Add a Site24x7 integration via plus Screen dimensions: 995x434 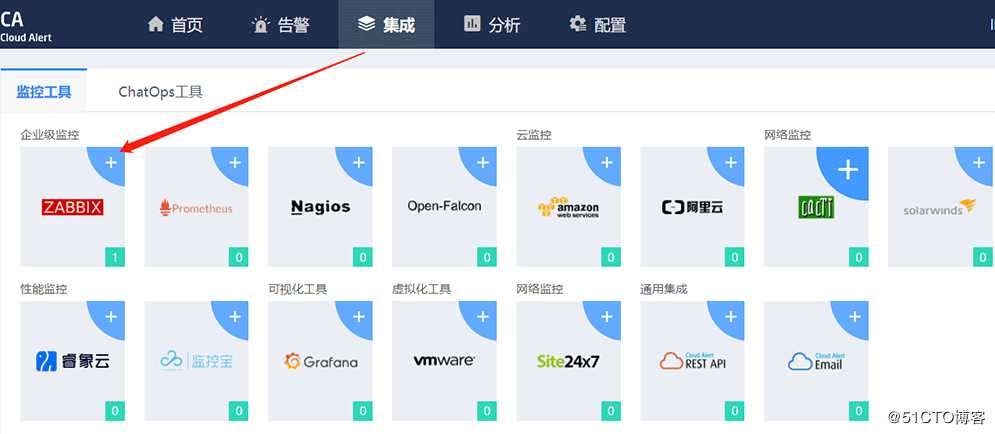[x=607, y=316]
